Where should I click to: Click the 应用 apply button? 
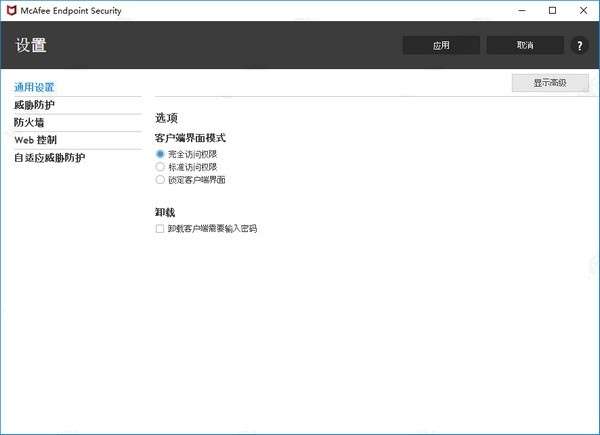(441, 46)
